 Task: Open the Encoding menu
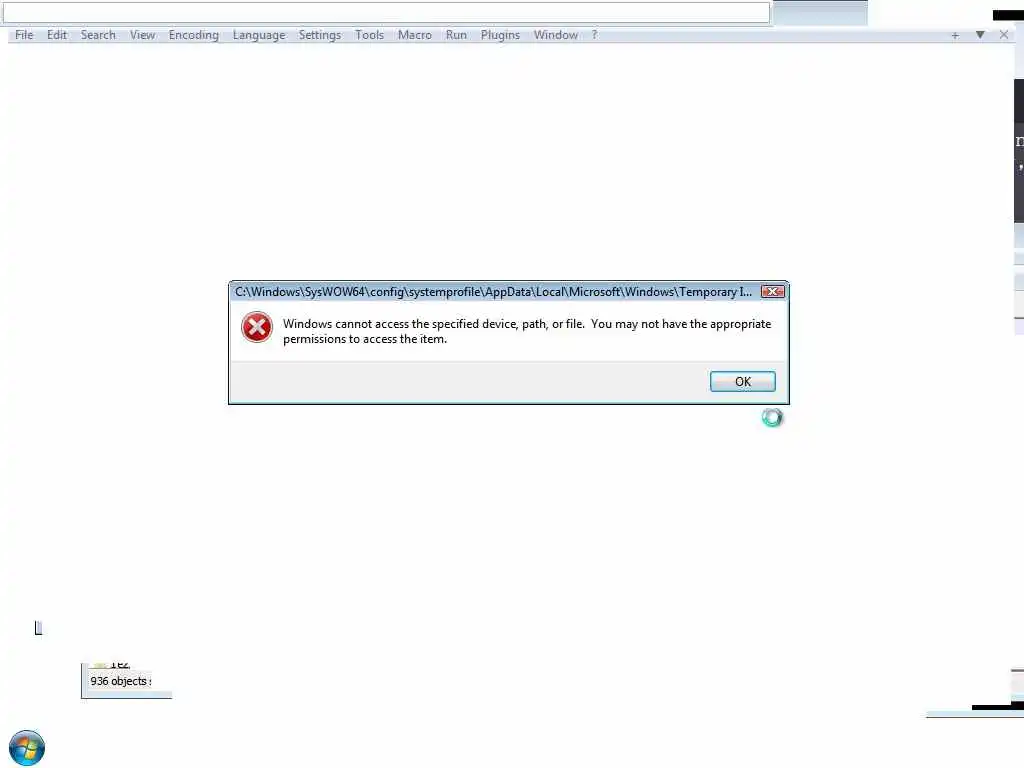193,35
